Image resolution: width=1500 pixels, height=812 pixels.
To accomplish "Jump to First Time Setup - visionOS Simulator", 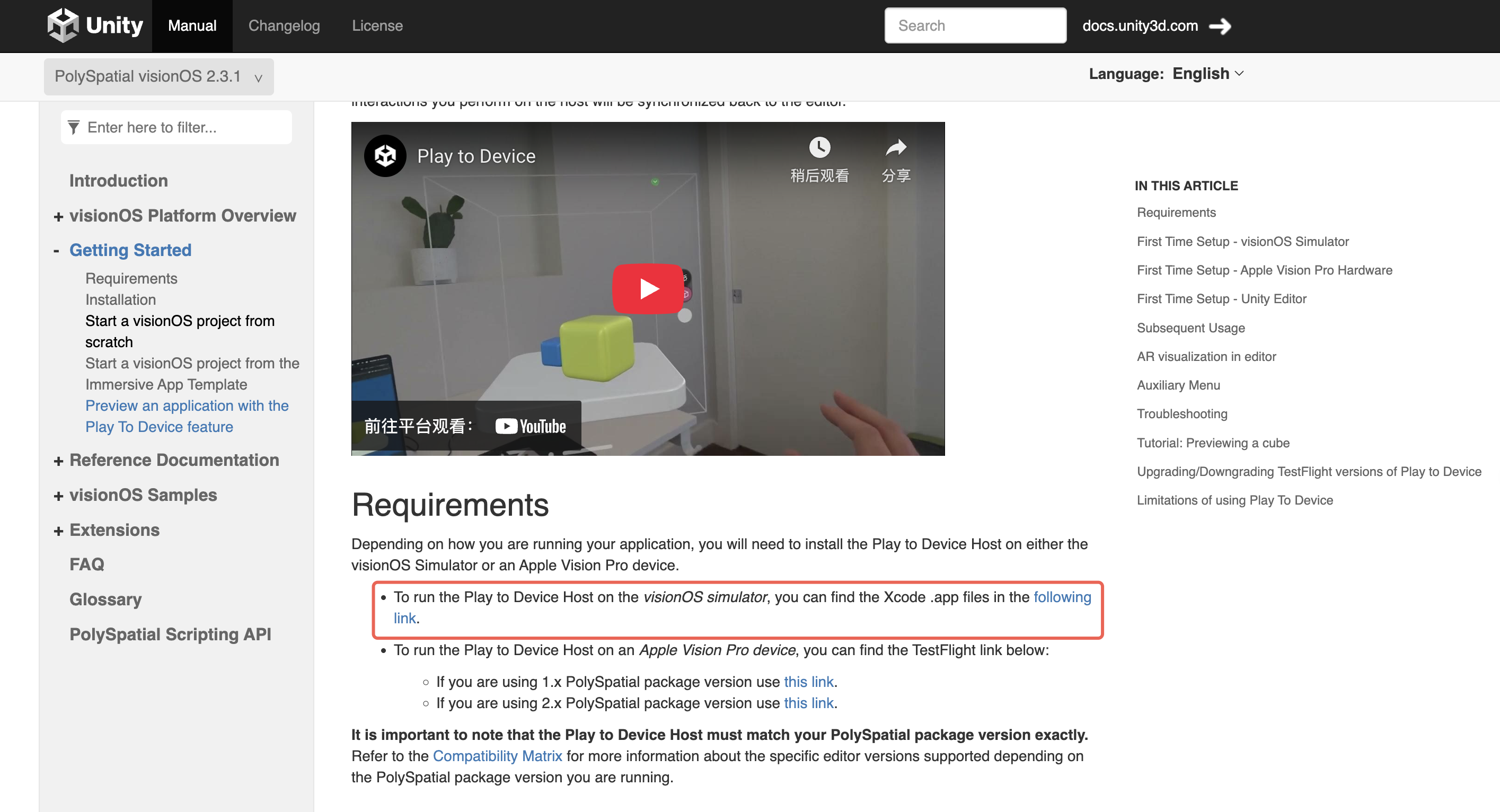I will click(x=1242, y=242).
